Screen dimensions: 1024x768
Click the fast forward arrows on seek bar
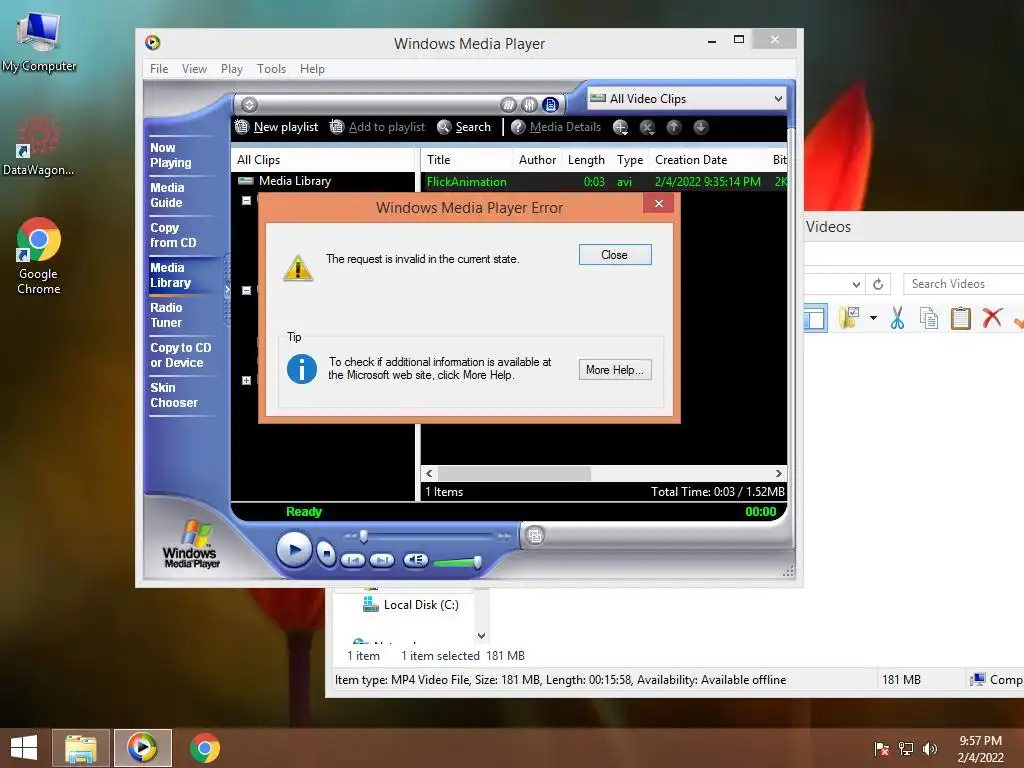point(504,536)
